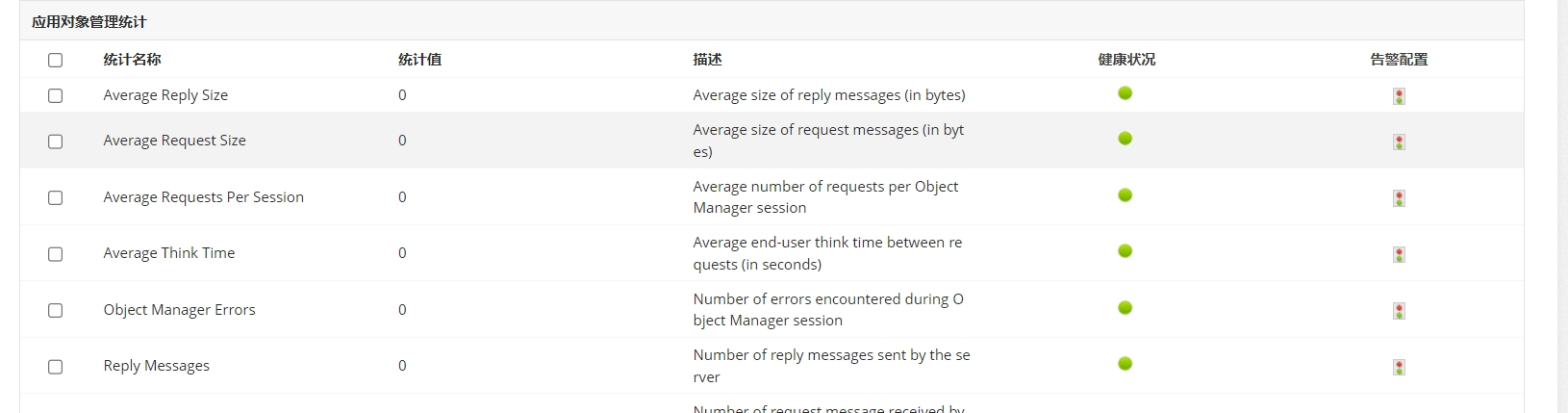
Task: Click green health dot for Object Manager Errors
Action: pos(1125,308)
